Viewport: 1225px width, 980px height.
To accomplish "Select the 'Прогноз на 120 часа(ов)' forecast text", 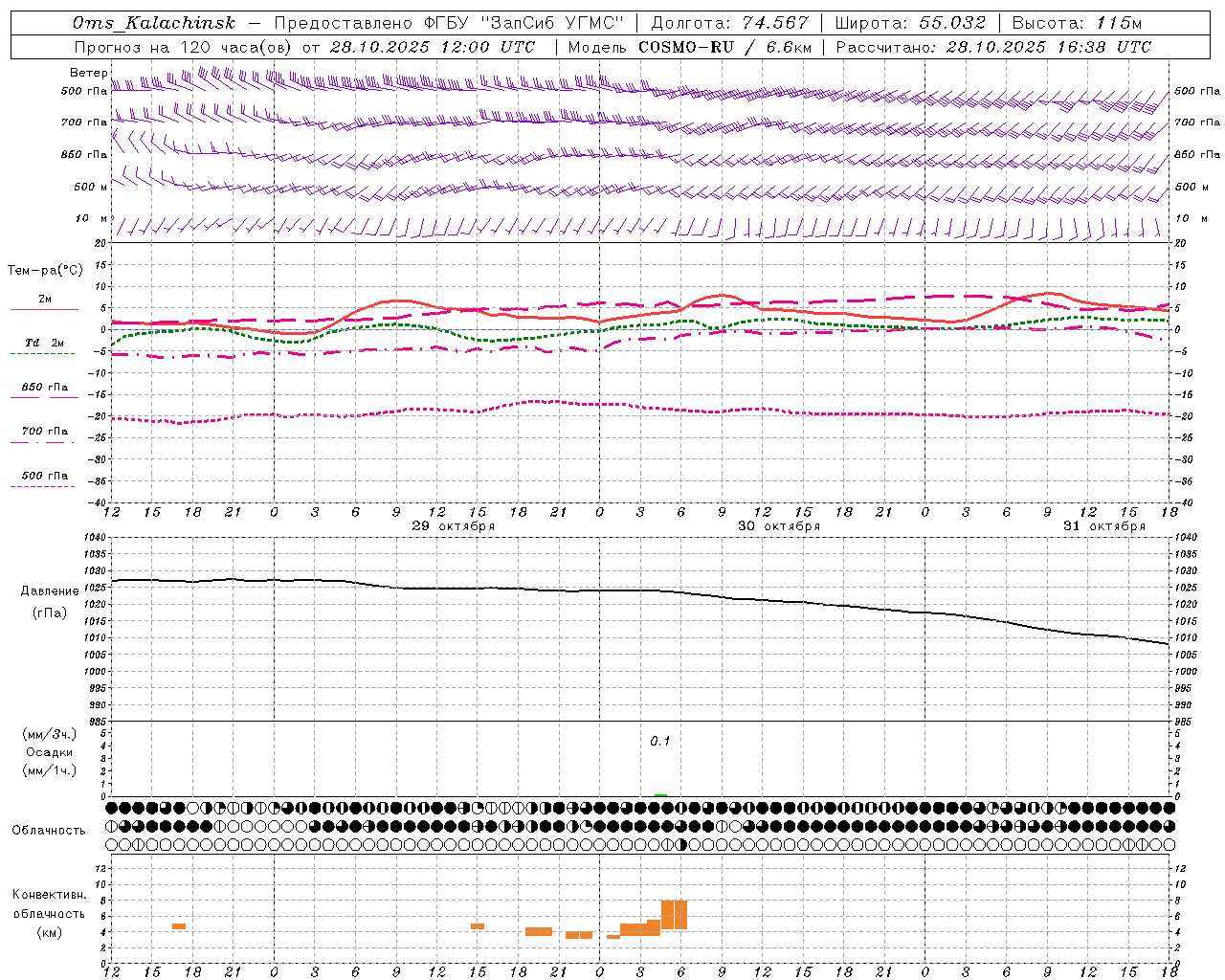I will click(x=184, y=47).
